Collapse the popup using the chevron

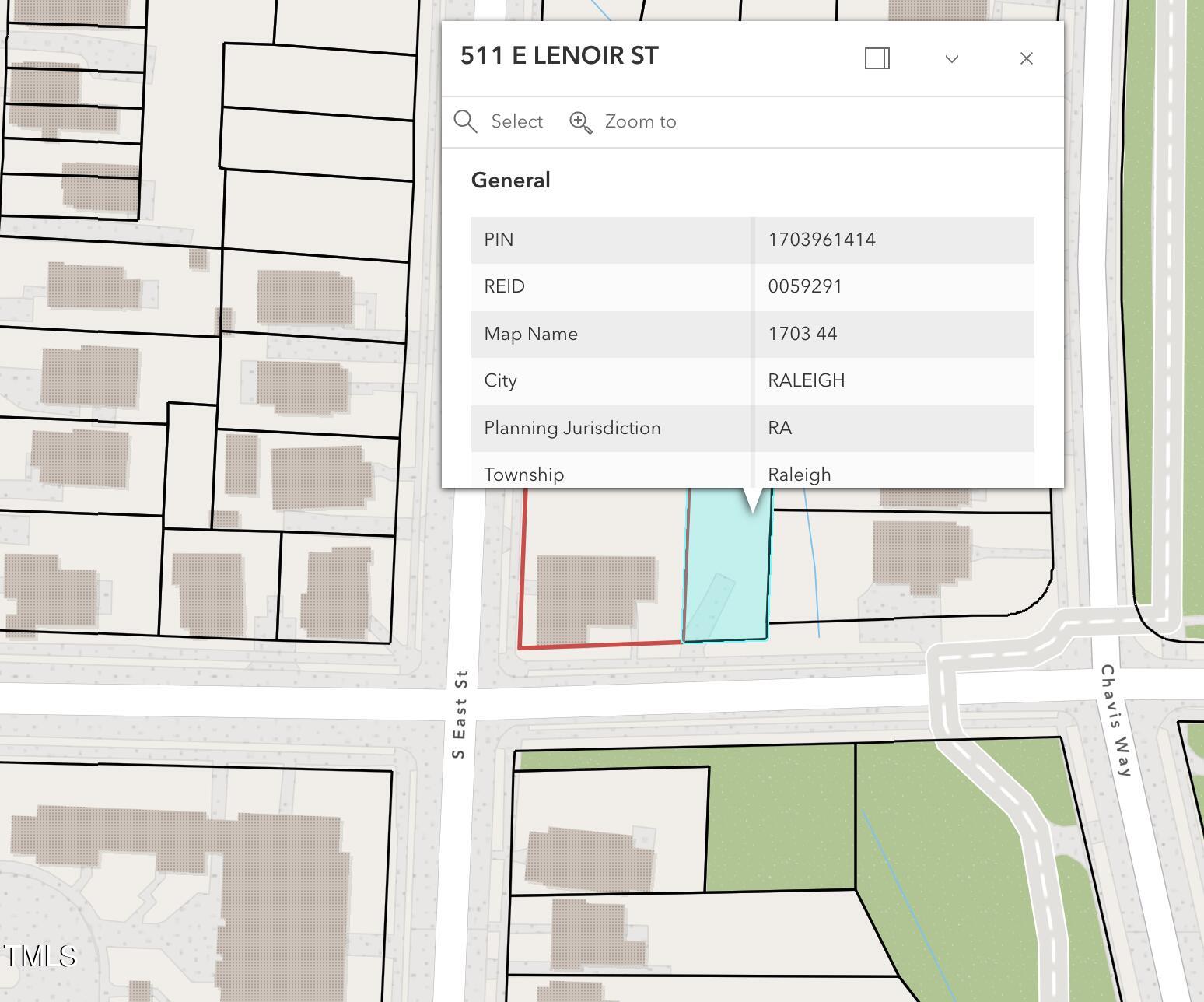pyautogui.click(x=951, y=59)
